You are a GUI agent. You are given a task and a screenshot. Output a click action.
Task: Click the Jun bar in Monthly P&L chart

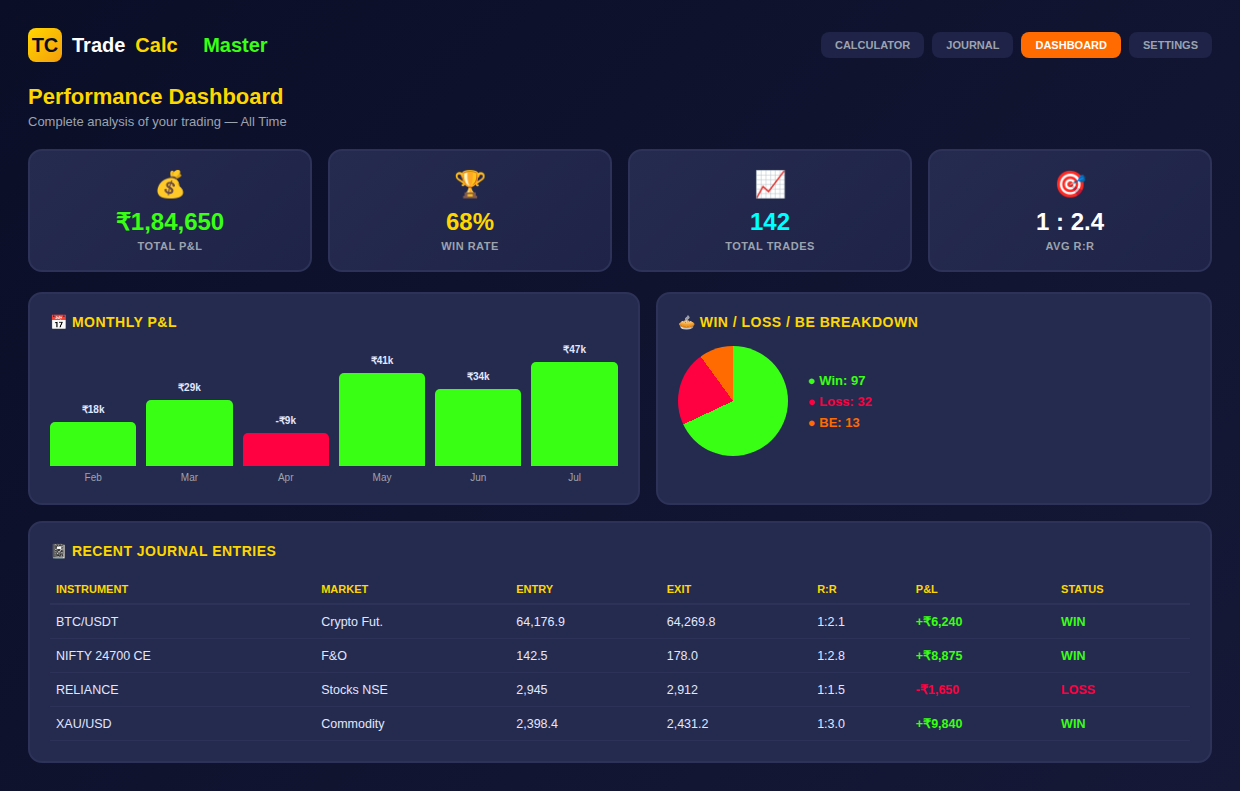tap(478, 427)
